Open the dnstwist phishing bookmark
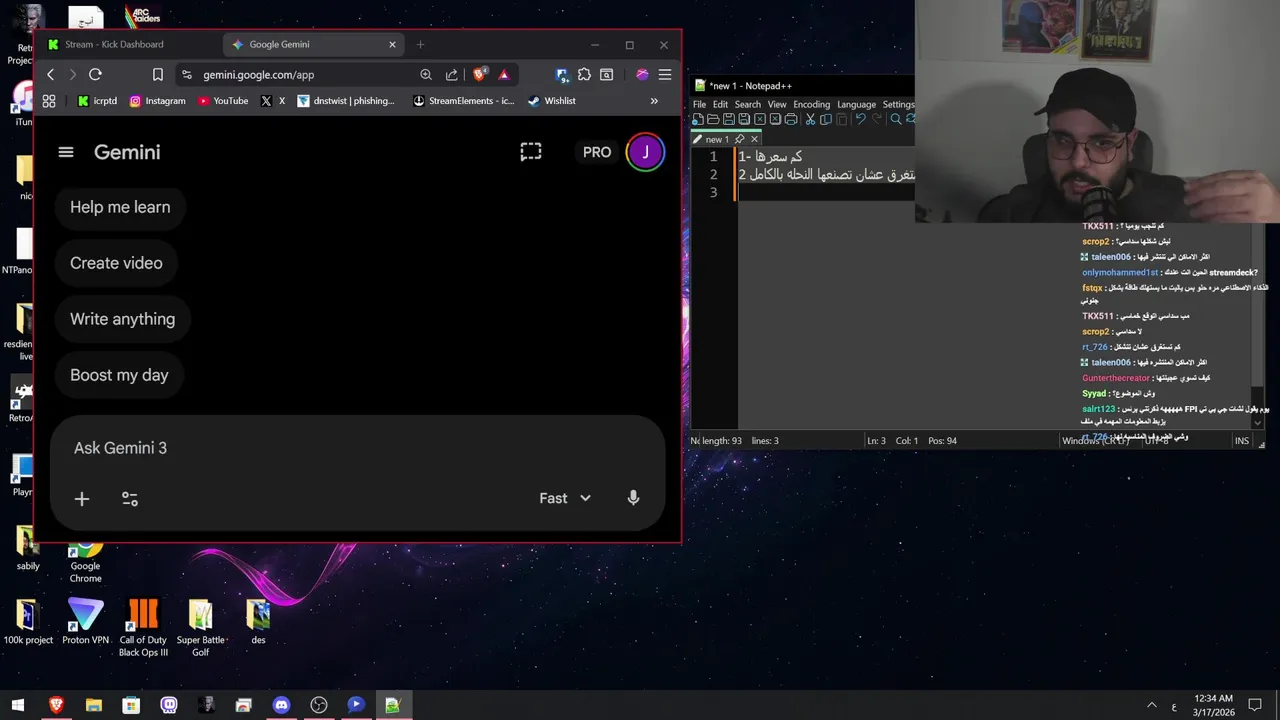The image size is (1280, 720). 346,101
